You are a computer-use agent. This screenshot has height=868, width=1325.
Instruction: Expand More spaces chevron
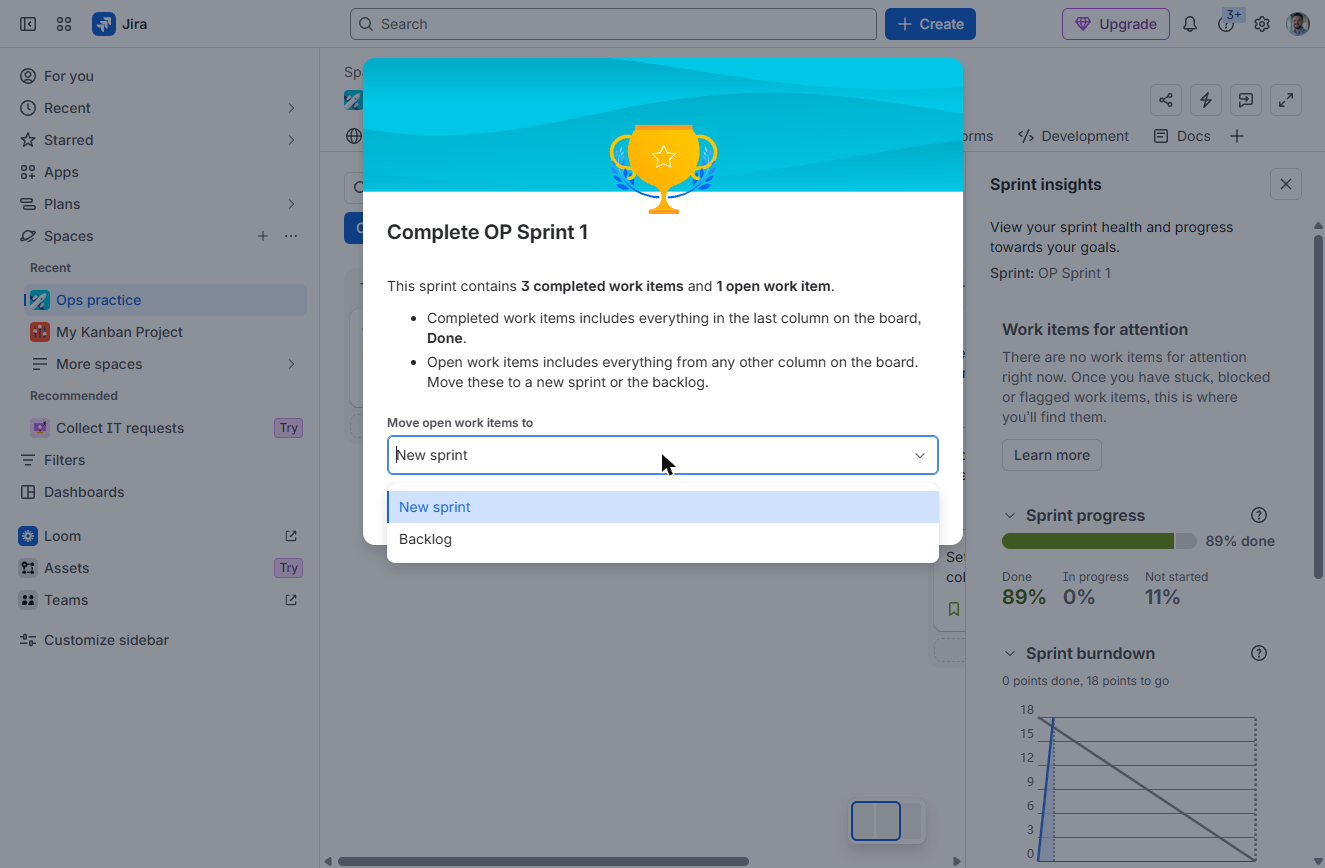[291, 364]
